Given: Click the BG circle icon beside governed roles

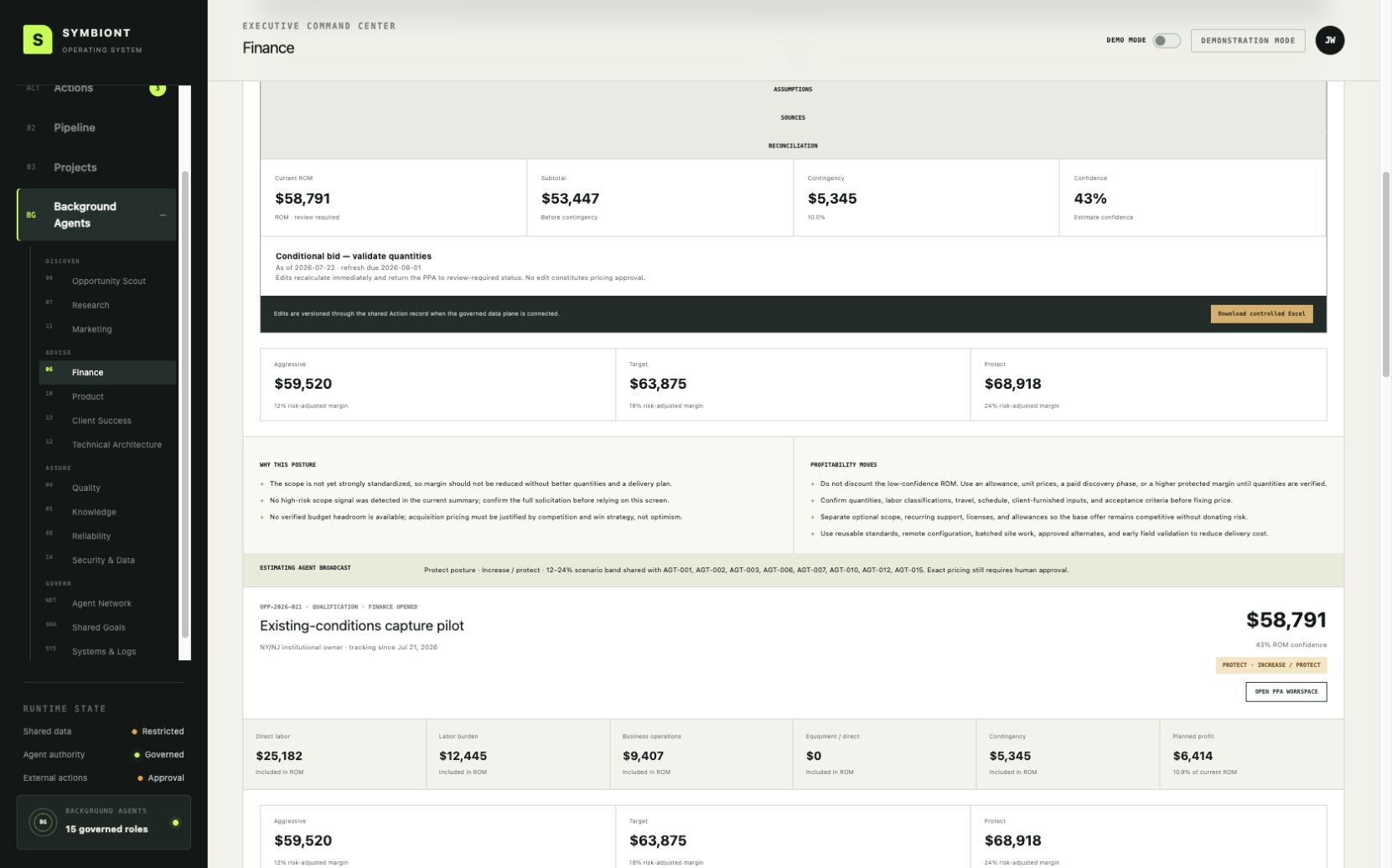Looking at the screenshot, I should pyautogui.click(x=43, y=823).
